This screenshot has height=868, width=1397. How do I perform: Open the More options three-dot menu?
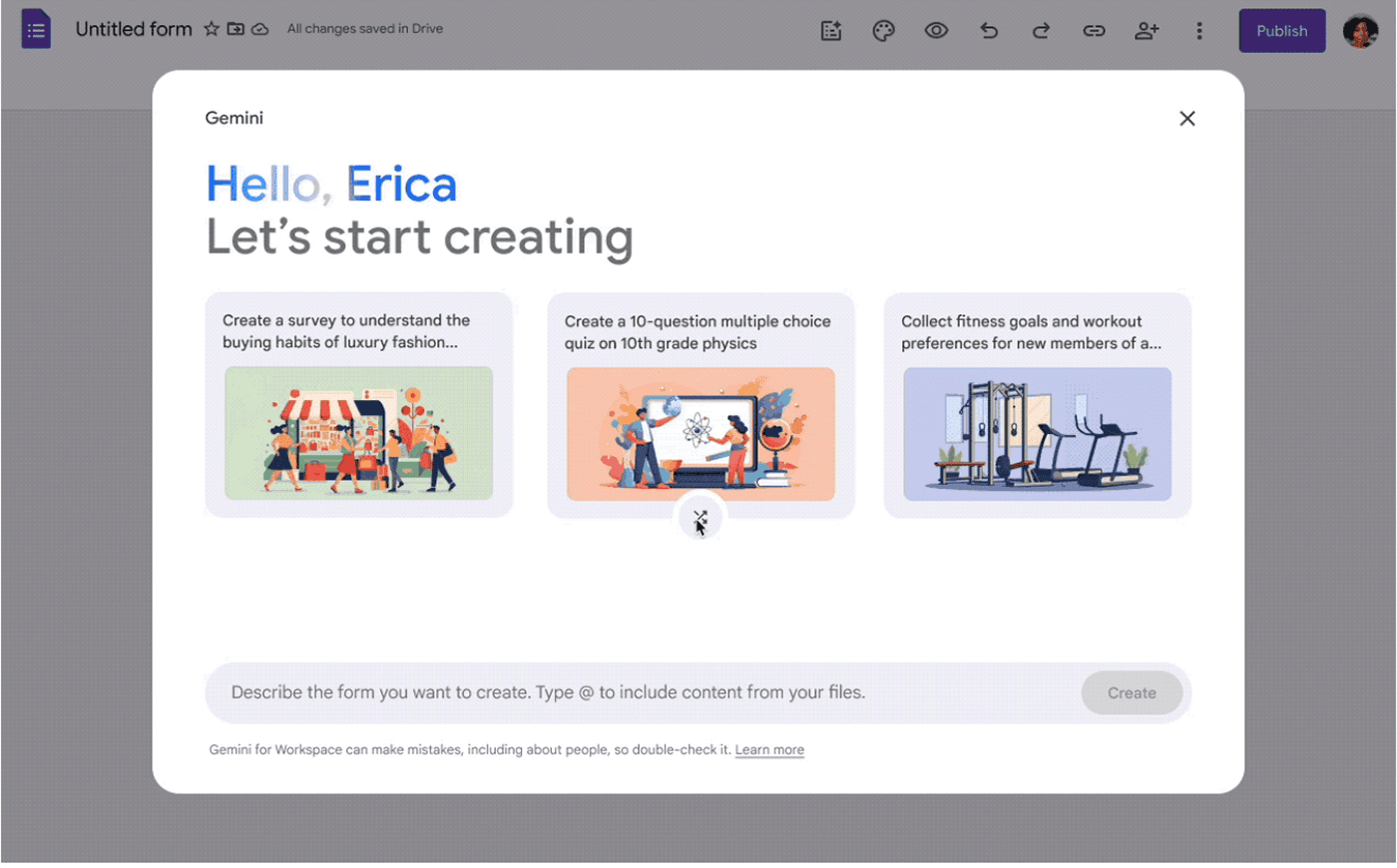pos(1199,31)
